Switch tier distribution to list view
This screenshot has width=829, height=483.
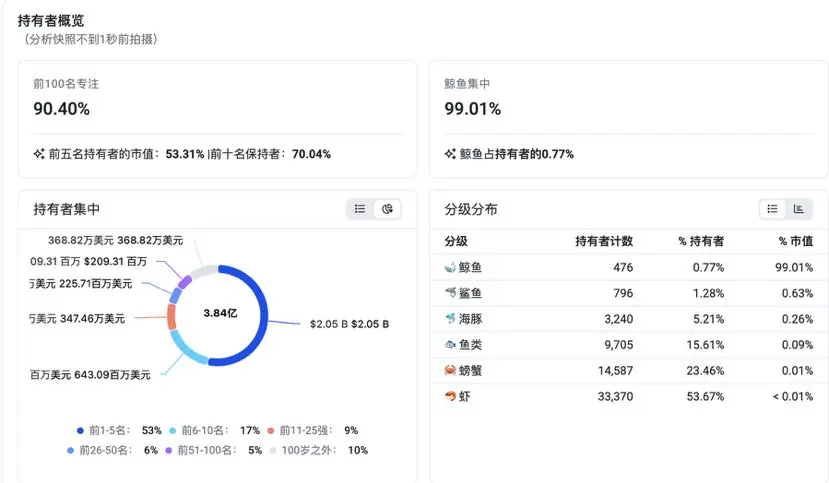pyautogui.click(x=772, y=209)
